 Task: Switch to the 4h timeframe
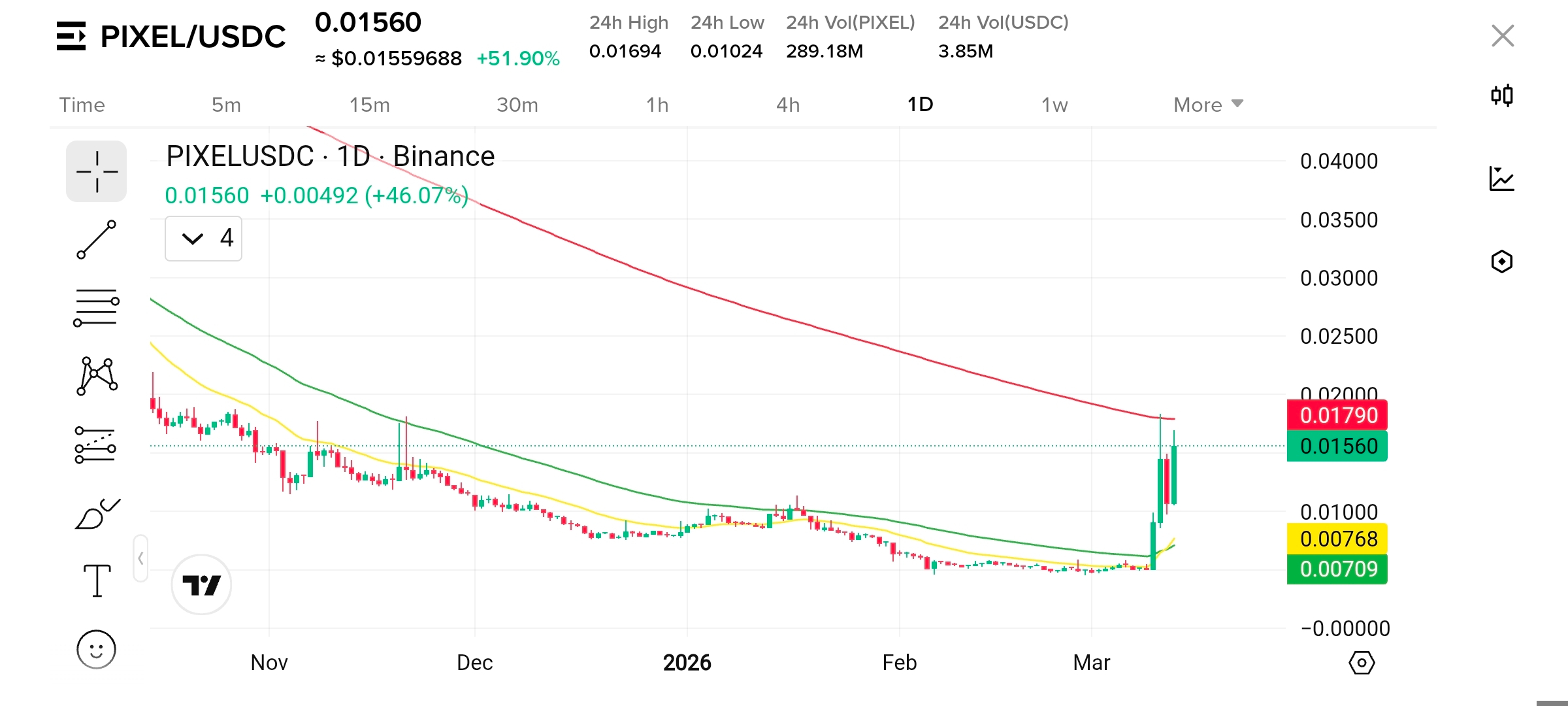(x=788, y=105)
